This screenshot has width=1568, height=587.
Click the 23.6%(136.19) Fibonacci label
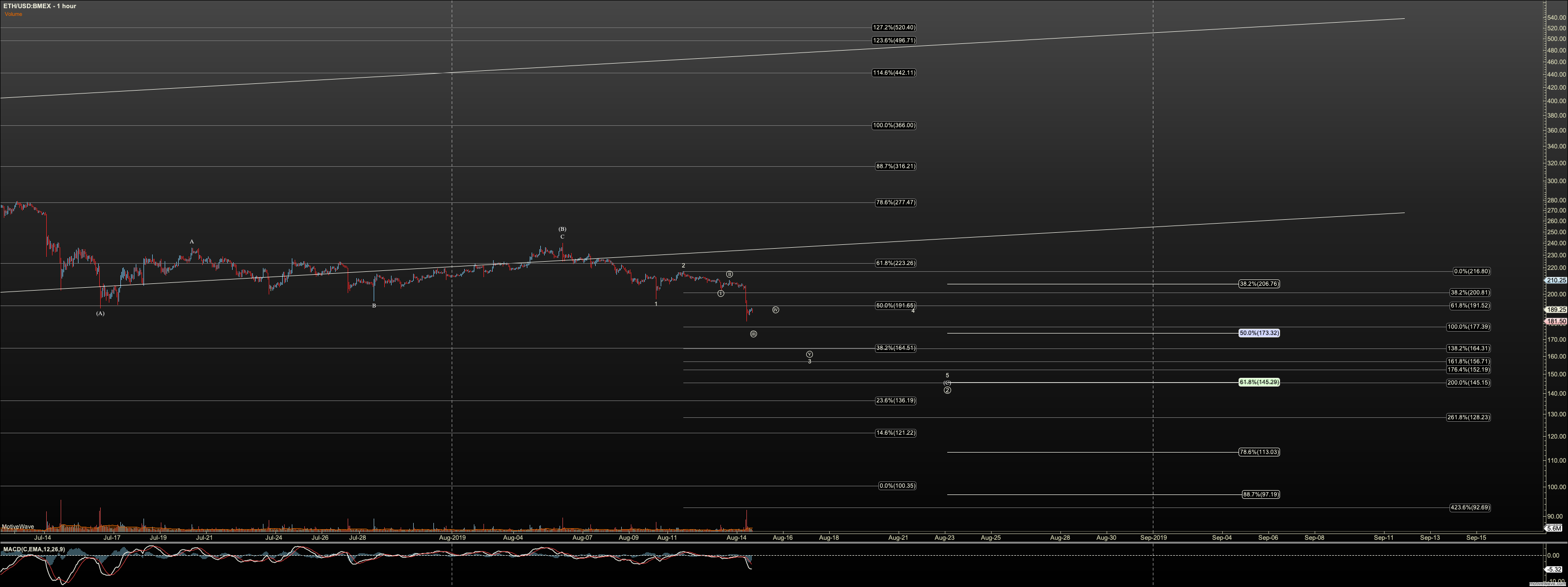[895, 400]
